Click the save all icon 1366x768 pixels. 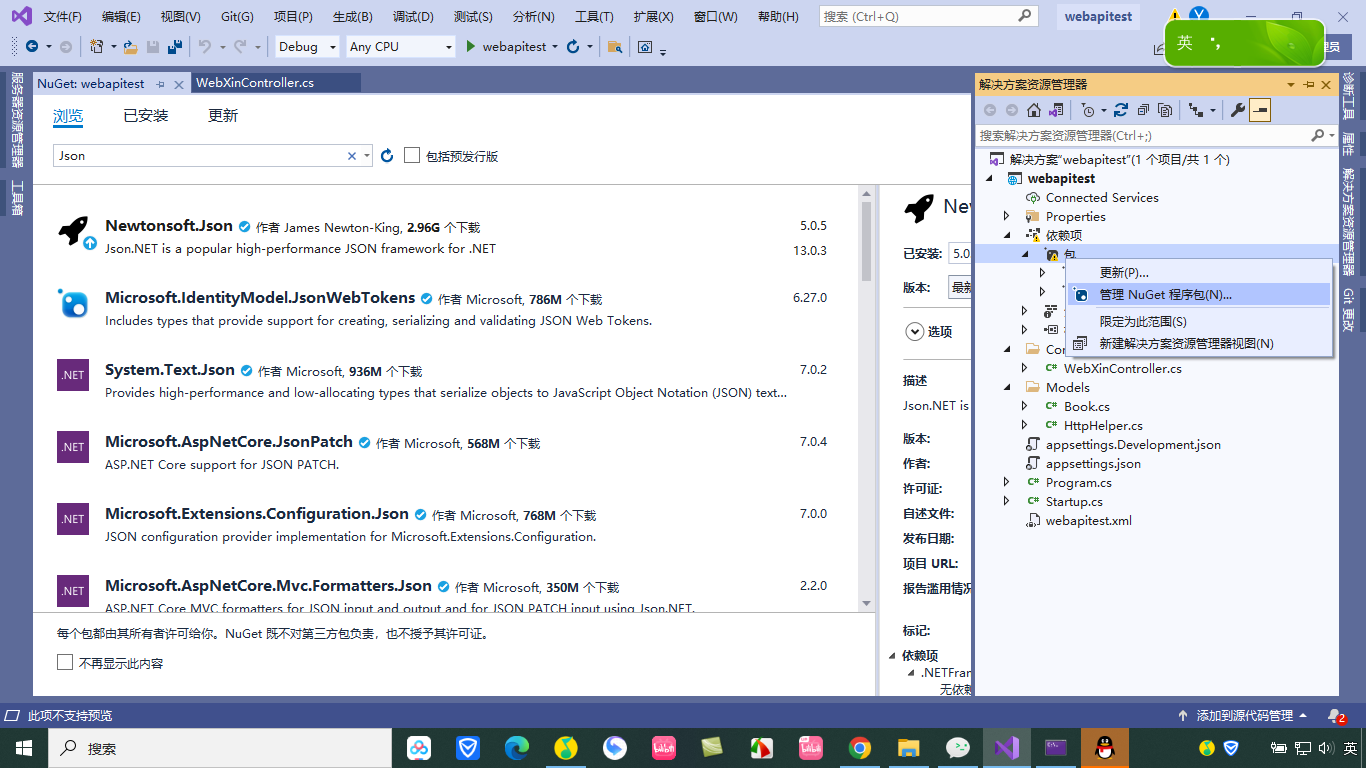pyautogui.click(x=175, y=47)
